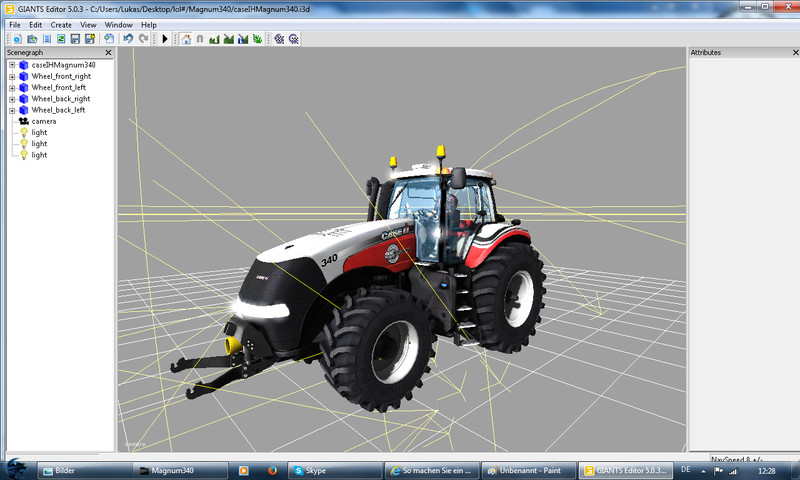Show hidden tray icons arrow
This screenshot has width=800, height=480.
click(703, 471)
